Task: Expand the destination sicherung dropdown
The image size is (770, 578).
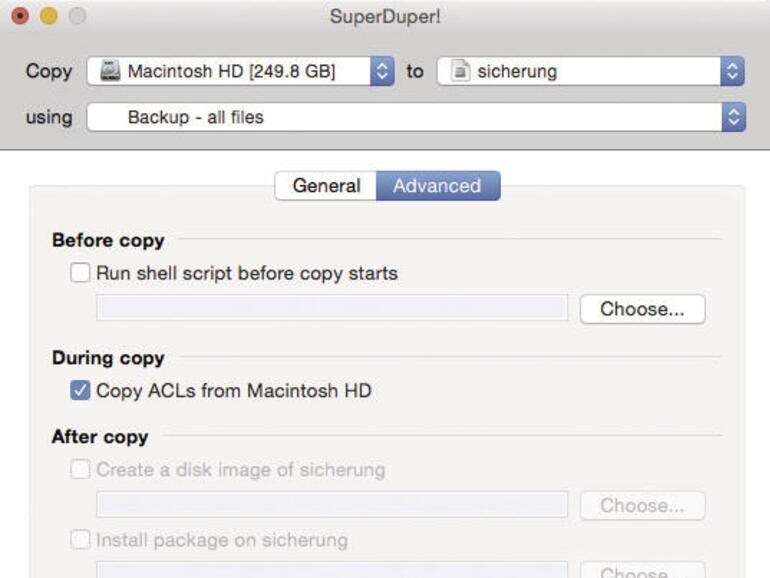Action: tap(590, 72)
